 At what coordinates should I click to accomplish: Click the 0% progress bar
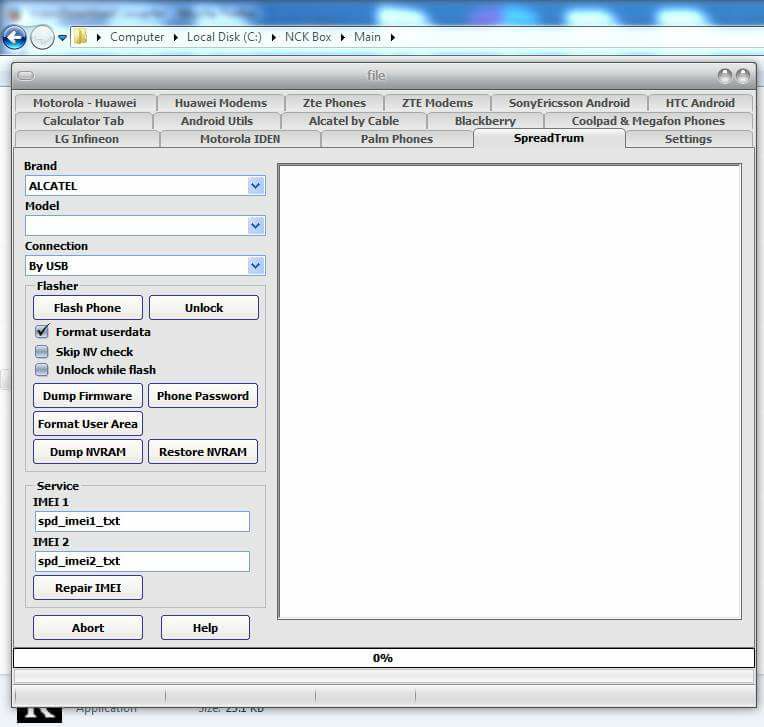tap(383, 658)
